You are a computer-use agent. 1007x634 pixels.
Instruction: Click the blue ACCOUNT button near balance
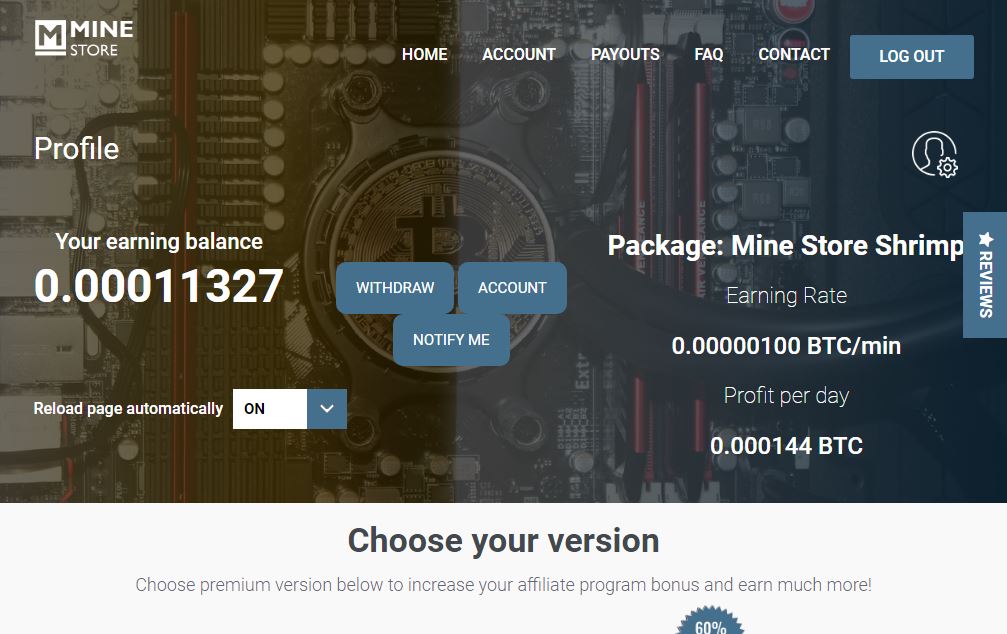(x=512, y=288)
